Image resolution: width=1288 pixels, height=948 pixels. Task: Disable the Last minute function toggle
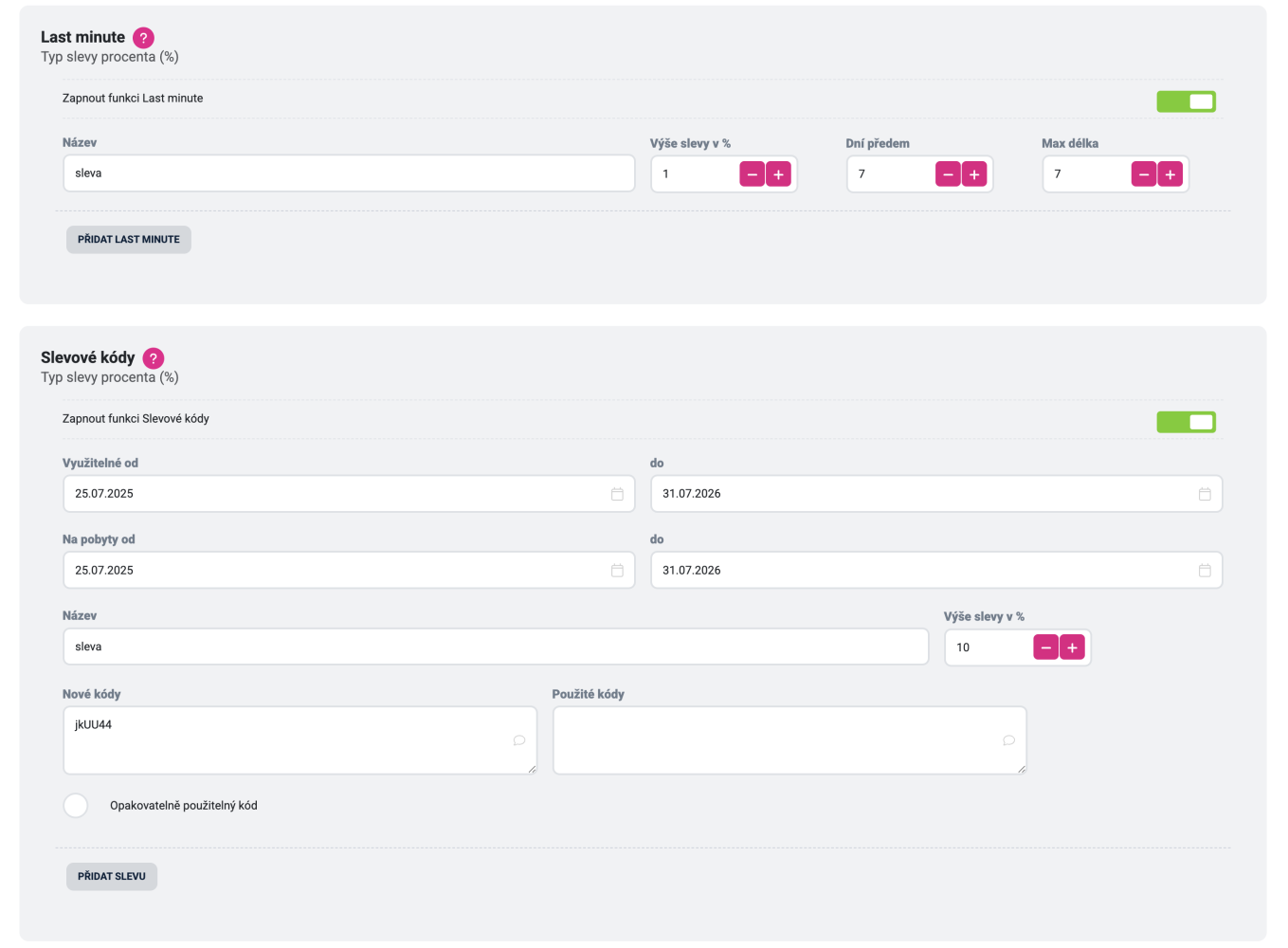(1186, 101)
